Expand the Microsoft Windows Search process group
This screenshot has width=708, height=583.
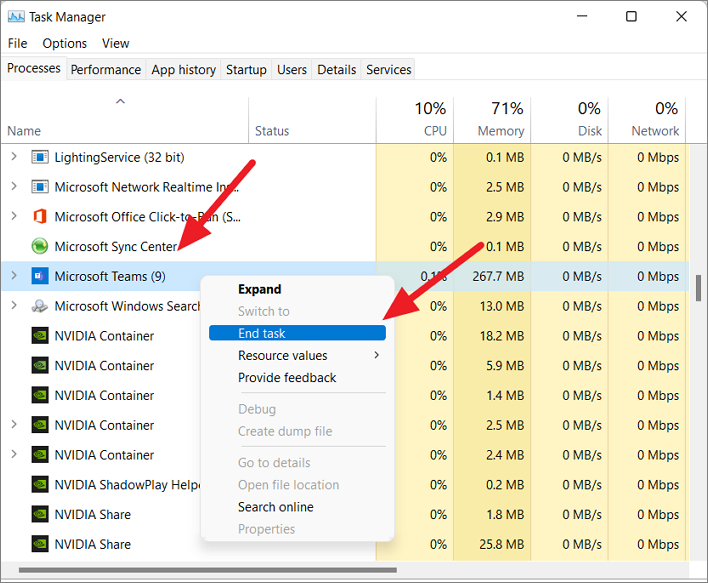click(x=14, y=305)
